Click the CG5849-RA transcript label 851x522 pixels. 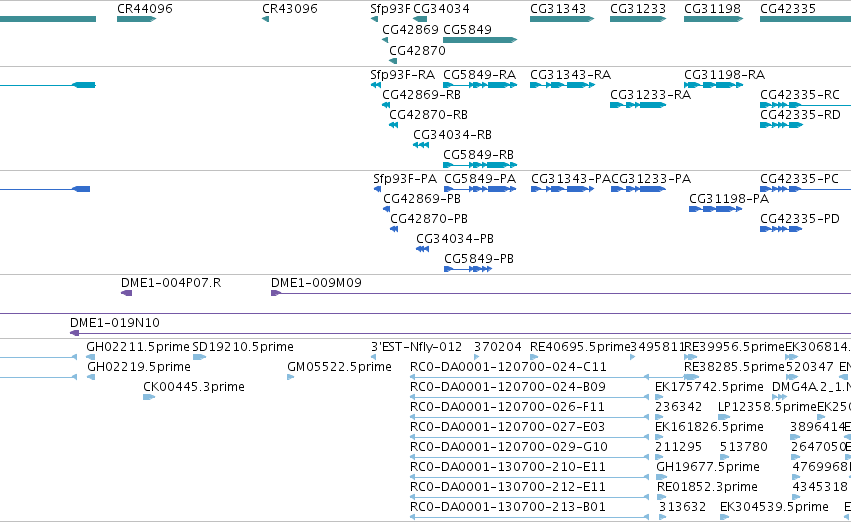click(479, 74)
